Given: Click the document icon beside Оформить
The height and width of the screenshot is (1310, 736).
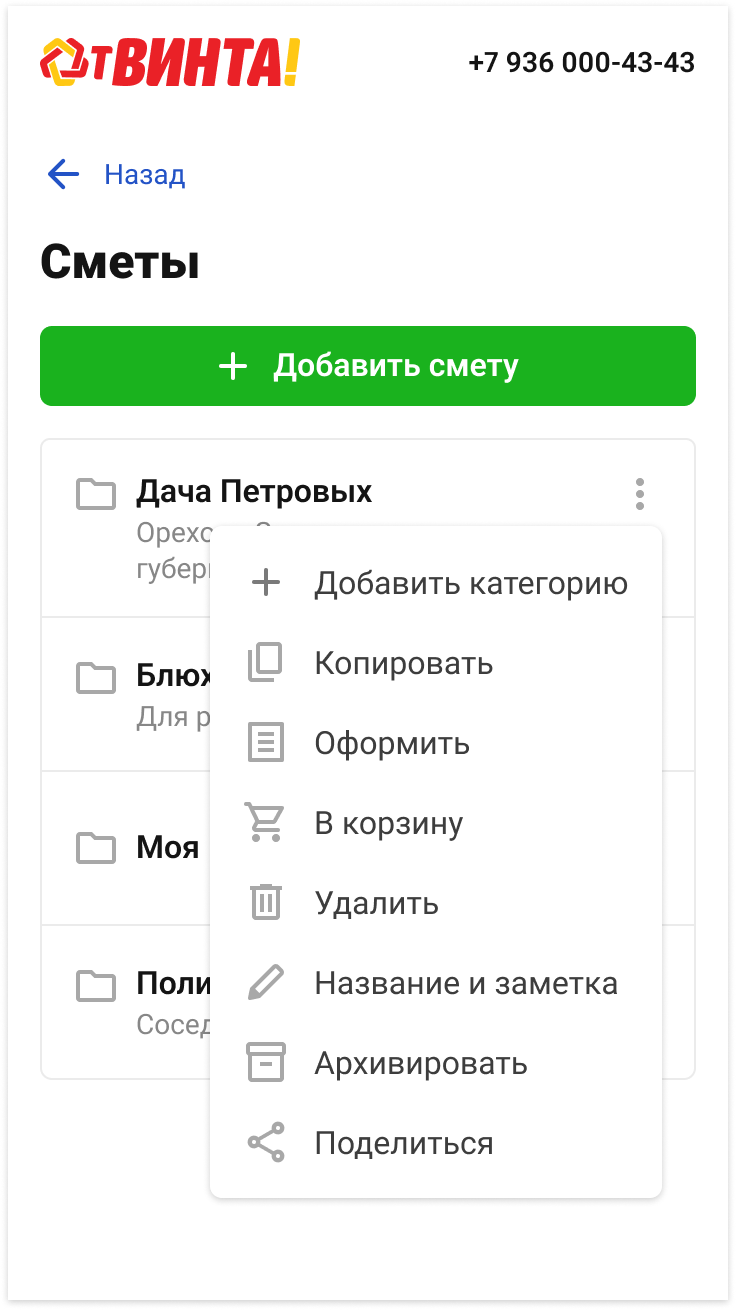Looking at the screenshot, I should coord(266,743).
